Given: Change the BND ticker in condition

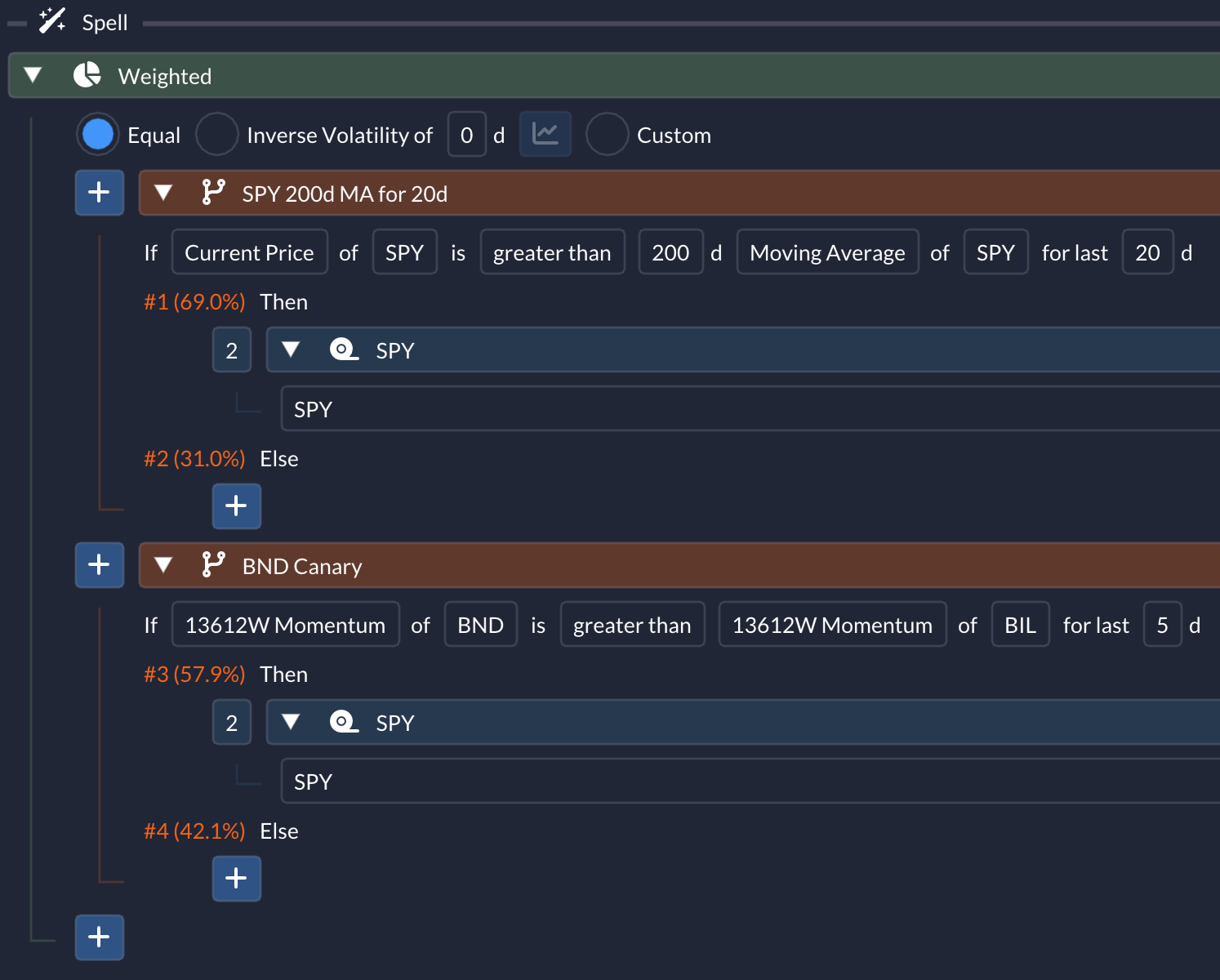Looking at the screenshot, I should click(481, 625).
